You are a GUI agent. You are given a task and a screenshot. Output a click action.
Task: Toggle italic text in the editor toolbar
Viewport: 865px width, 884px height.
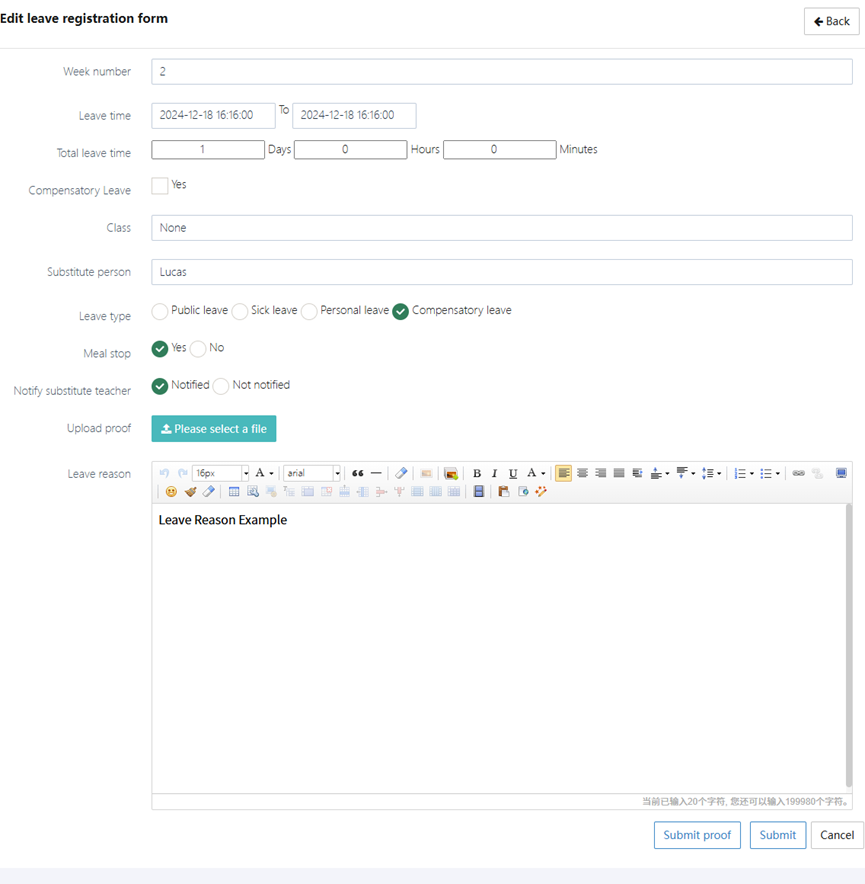pyautogui.click(x=494, y=473)
